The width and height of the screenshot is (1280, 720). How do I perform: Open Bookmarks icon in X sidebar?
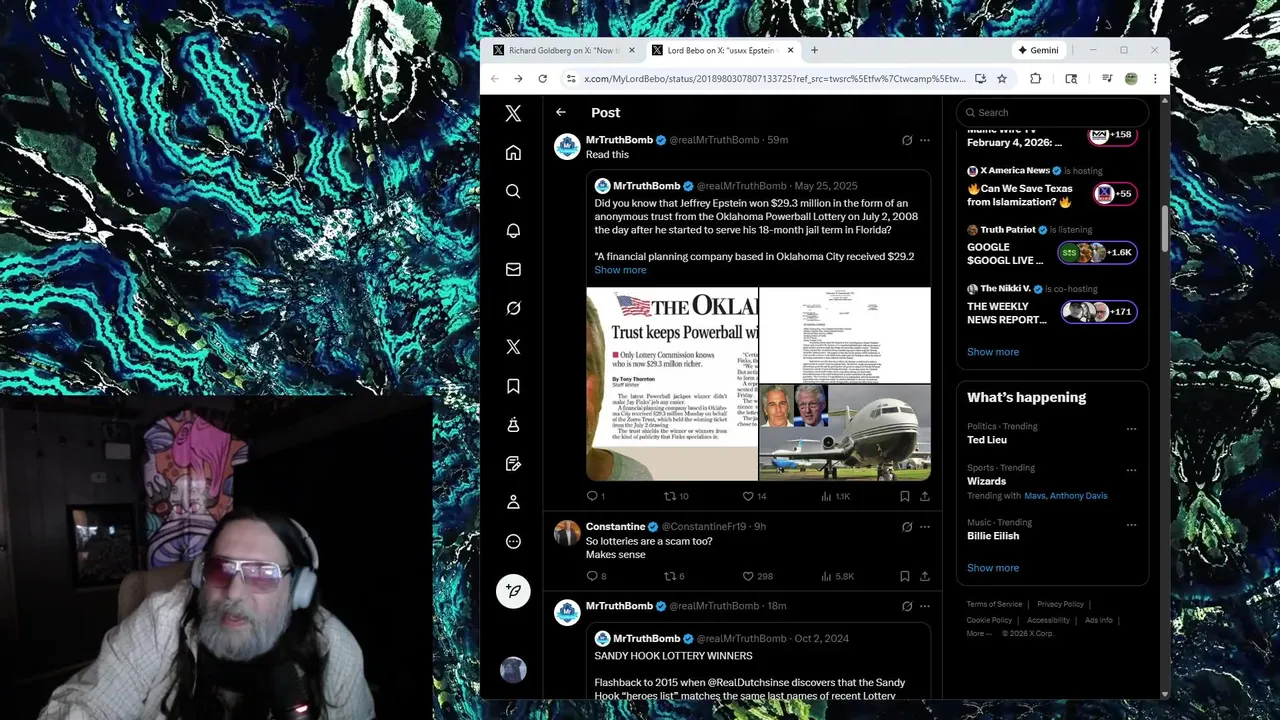click(513, 386)
